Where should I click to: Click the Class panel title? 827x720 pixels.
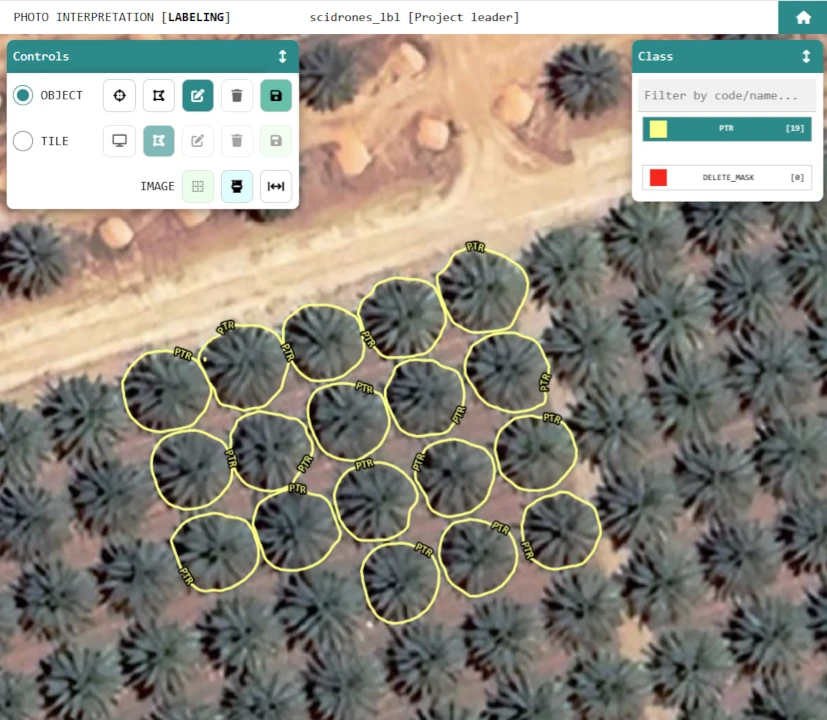pyautogui.click(x=655, y=56)
